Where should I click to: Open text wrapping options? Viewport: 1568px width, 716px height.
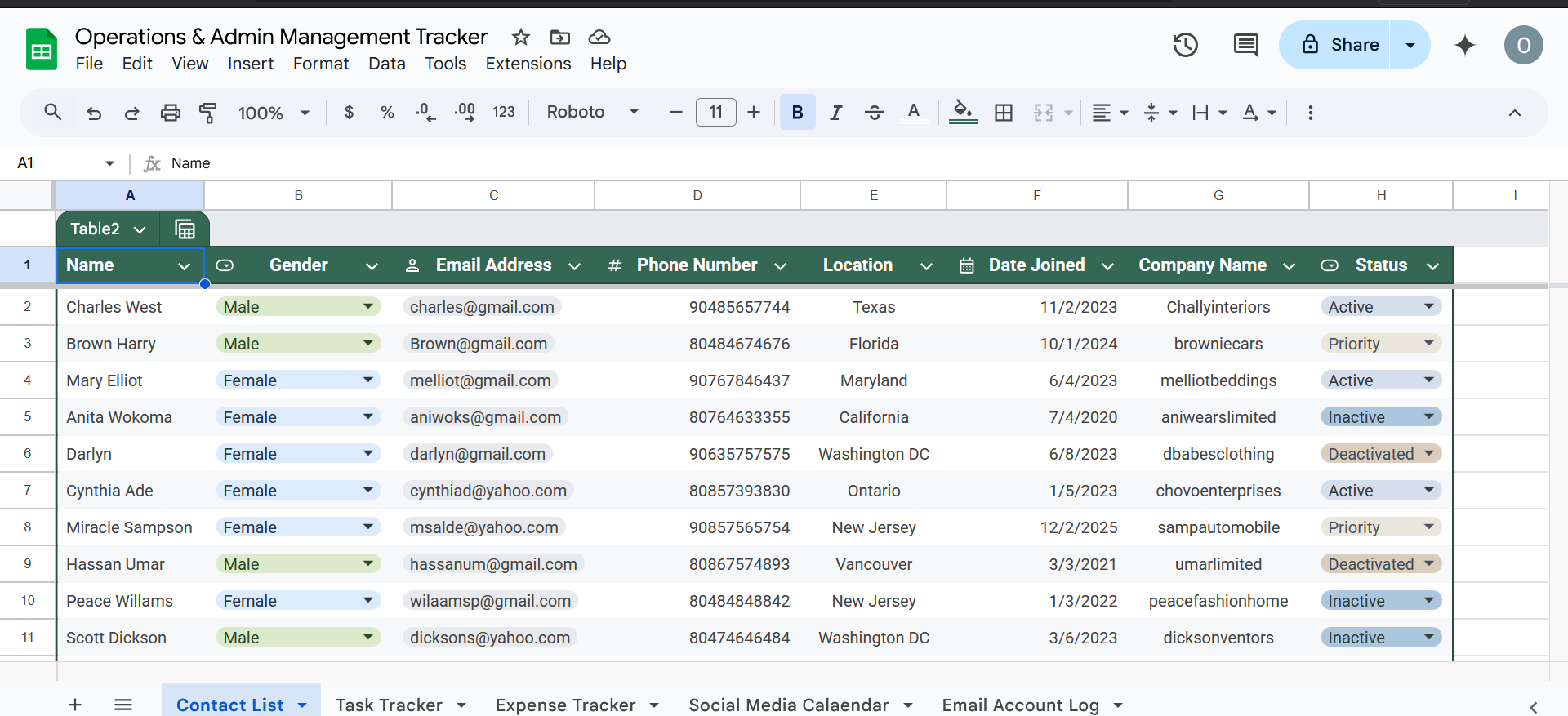(1209, 113)
